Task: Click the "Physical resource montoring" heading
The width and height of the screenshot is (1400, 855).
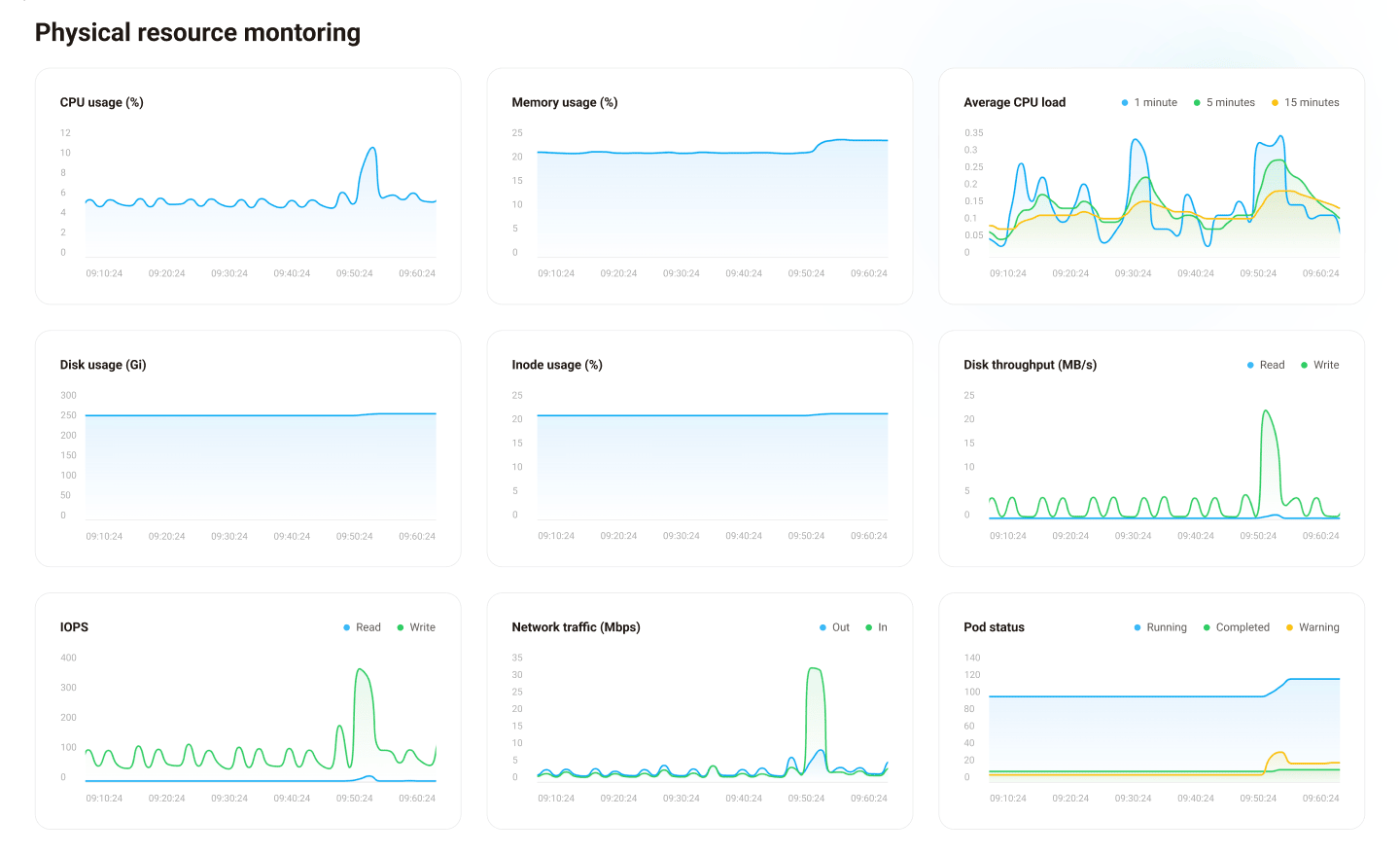Action: [197, 32]
